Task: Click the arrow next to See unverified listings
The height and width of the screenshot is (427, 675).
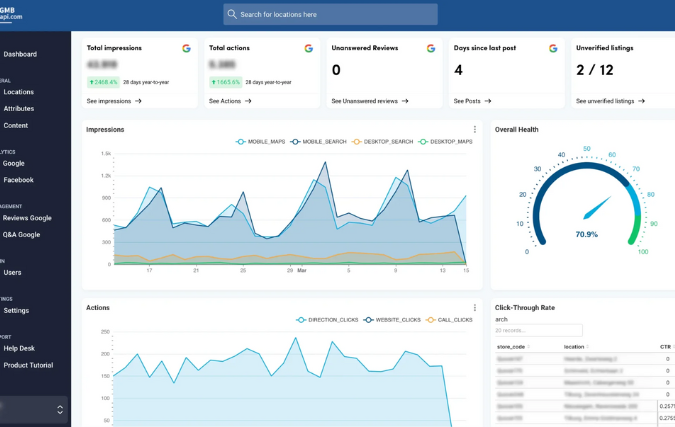Action: (x=641, y=101)
